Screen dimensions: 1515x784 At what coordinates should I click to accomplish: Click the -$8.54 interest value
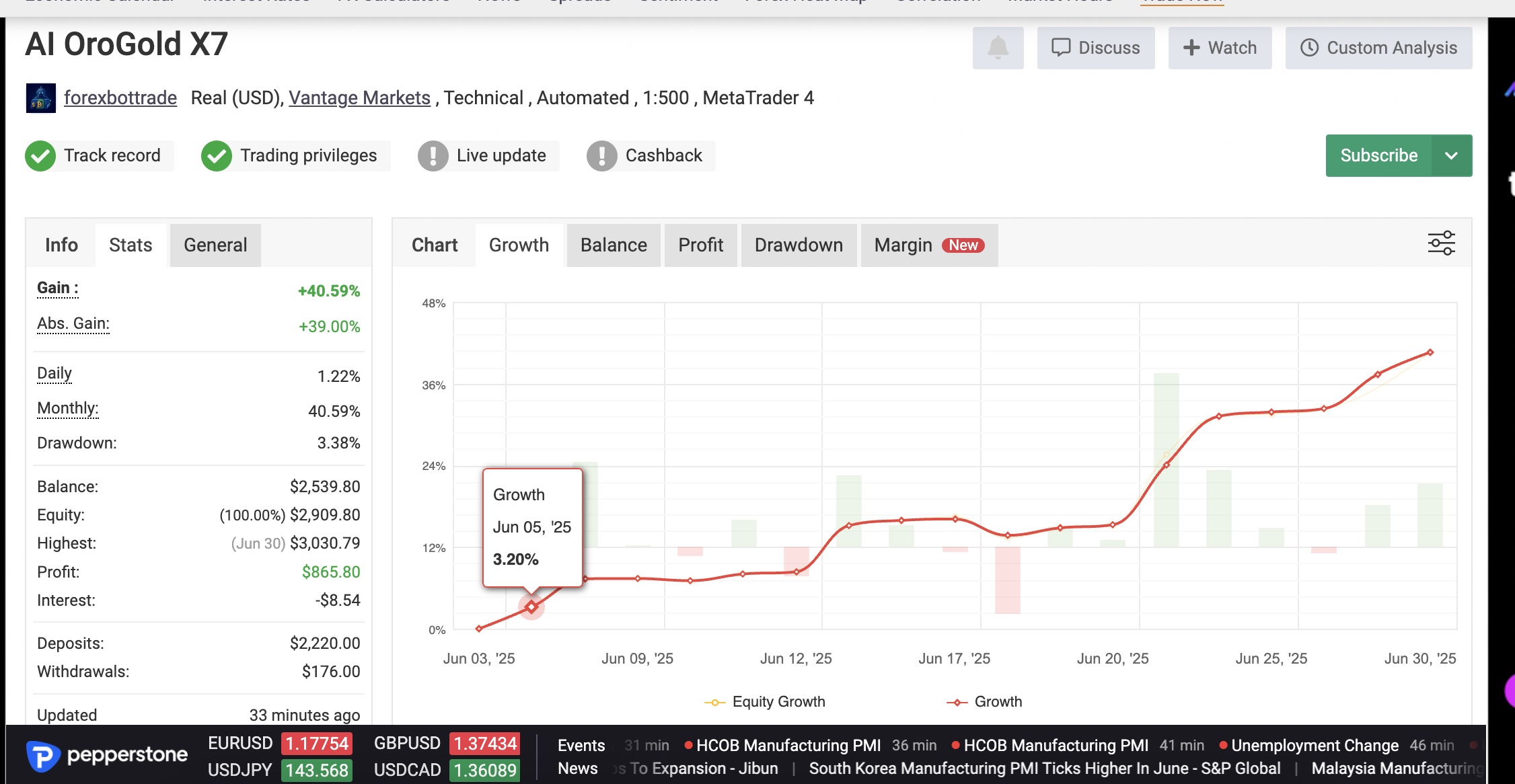338,600
